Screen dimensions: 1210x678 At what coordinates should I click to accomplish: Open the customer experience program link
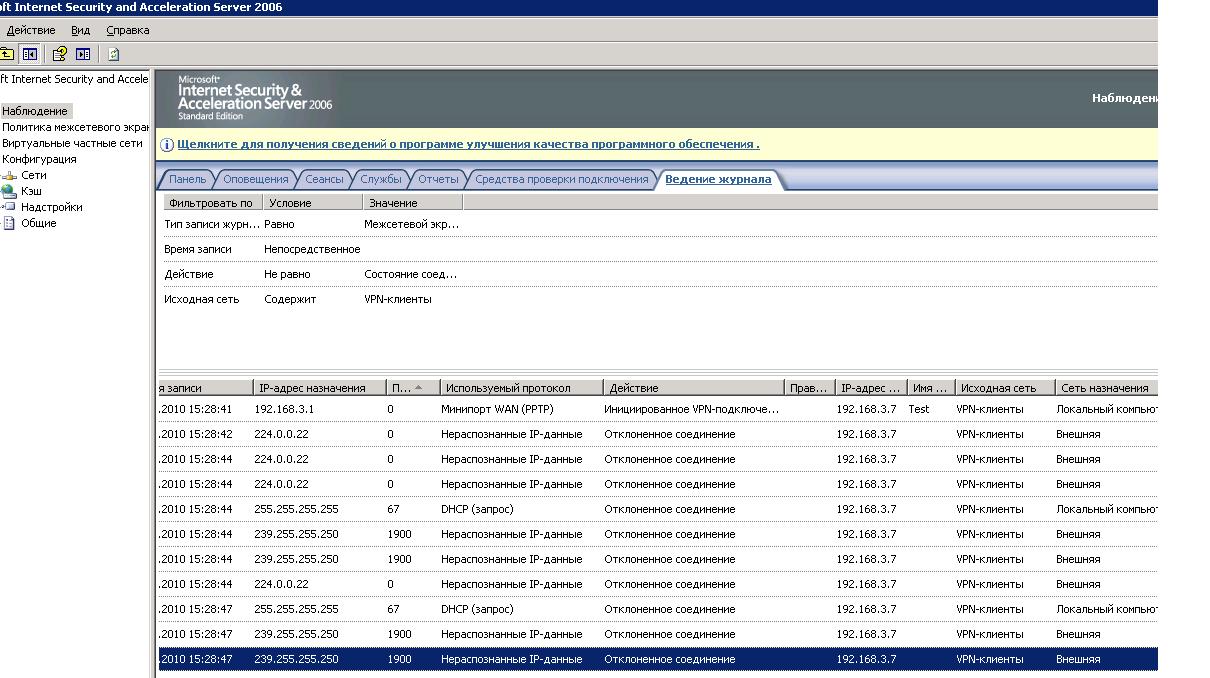coord(468,144)
